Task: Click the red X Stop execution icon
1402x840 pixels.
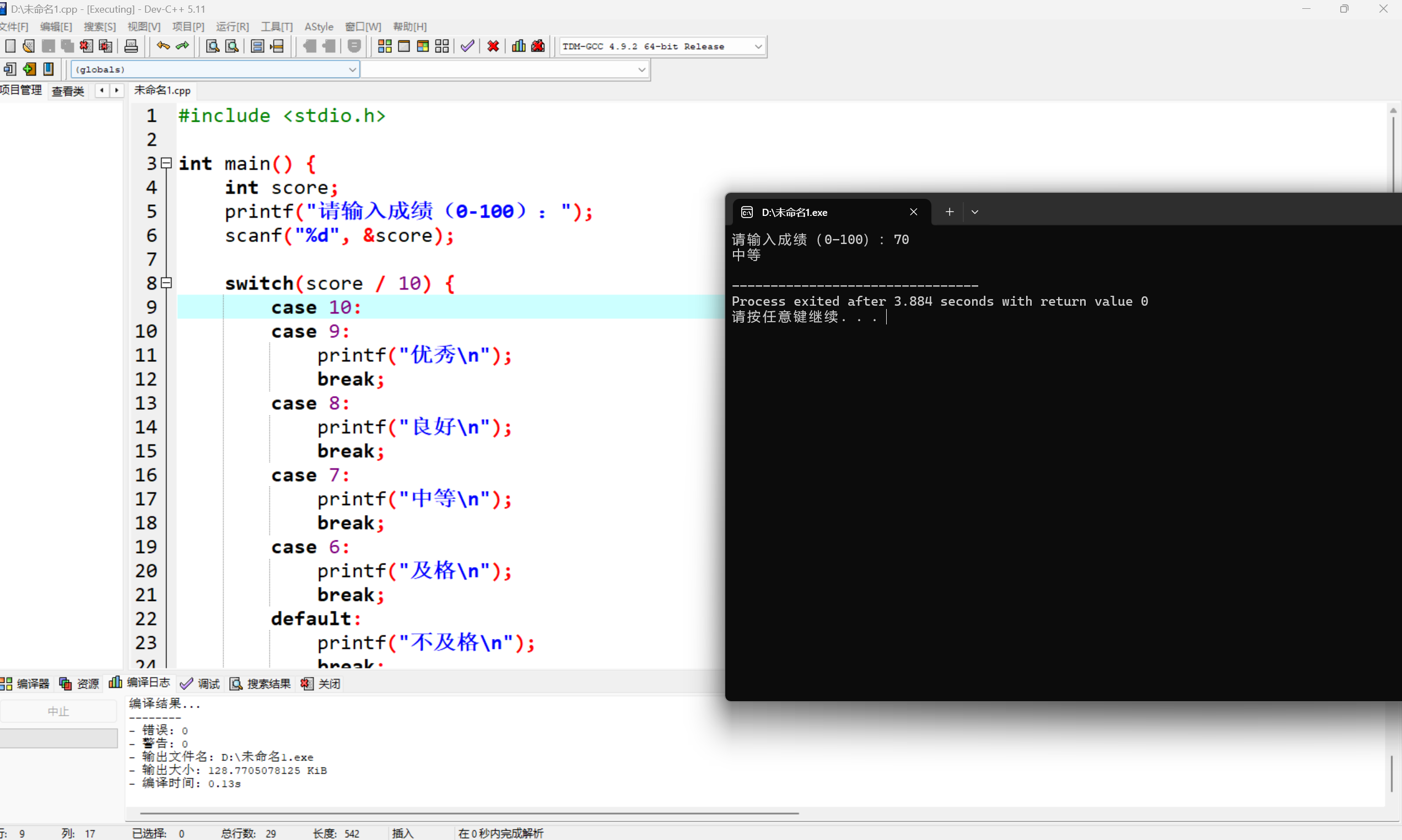Action: [493, 46]
